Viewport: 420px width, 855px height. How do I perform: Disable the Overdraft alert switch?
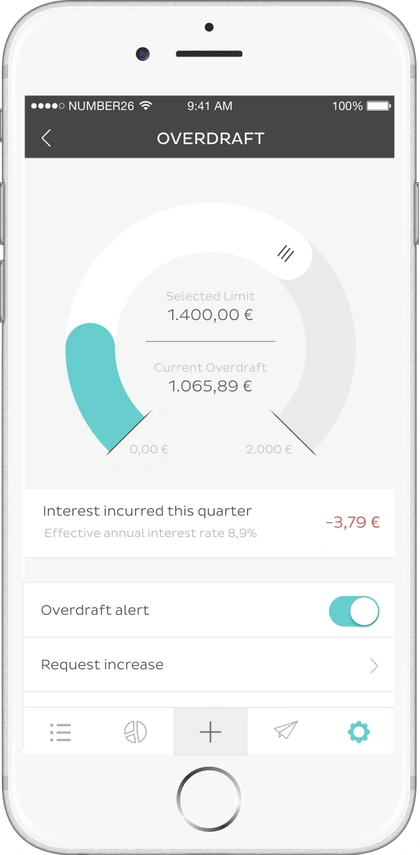point(354,611)
